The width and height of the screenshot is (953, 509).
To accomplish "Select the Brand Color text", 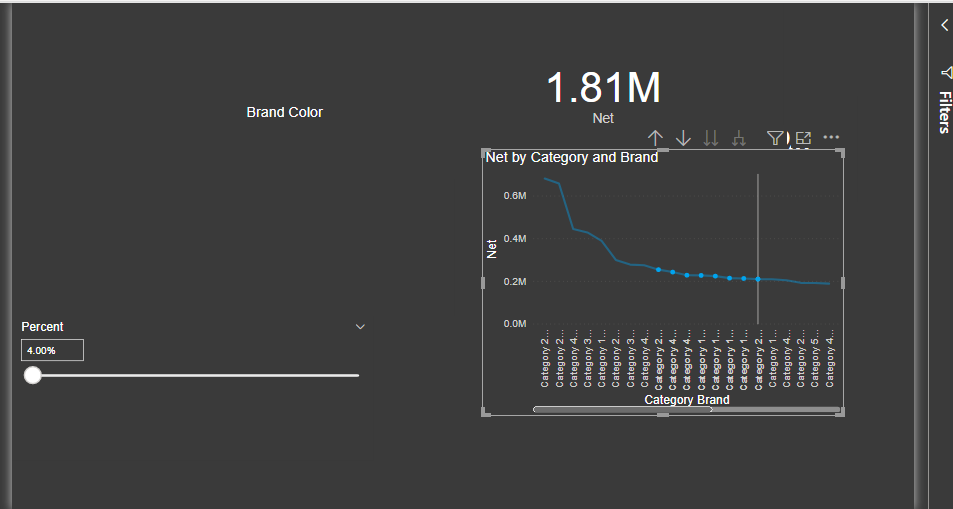I will [284, 112].
